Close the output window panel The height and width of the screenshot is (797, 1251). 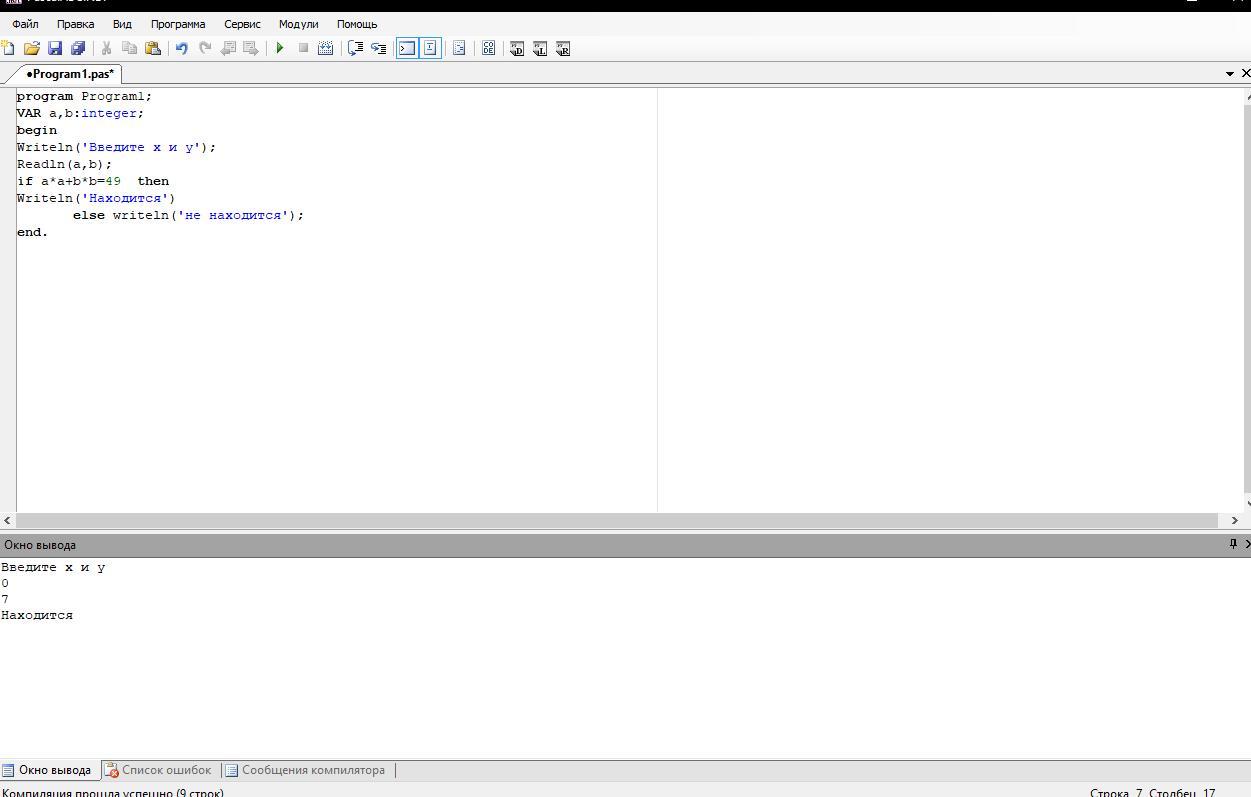point(1247,544)
